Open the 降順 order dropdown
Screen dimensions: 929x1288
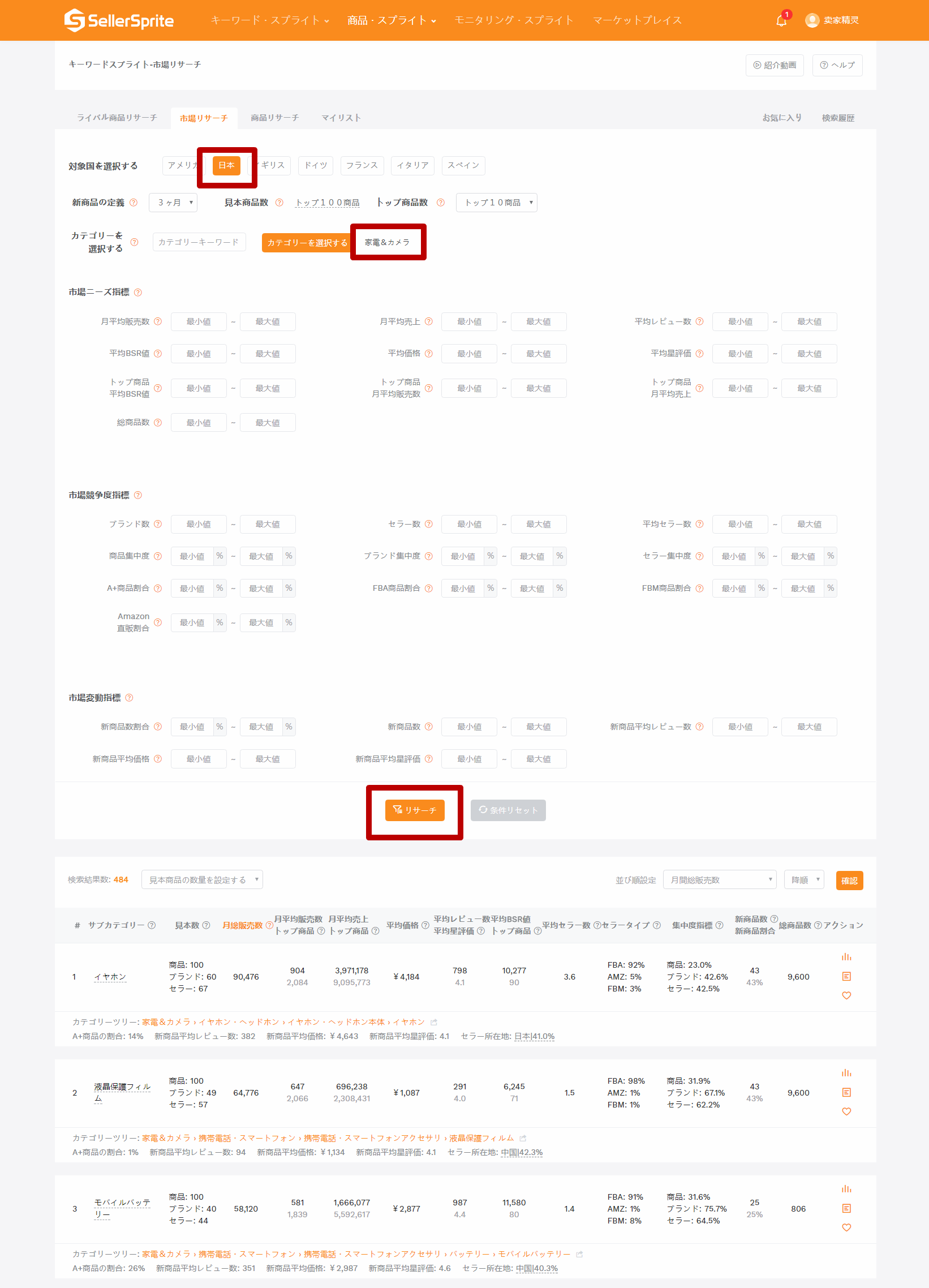click(803, 879)
